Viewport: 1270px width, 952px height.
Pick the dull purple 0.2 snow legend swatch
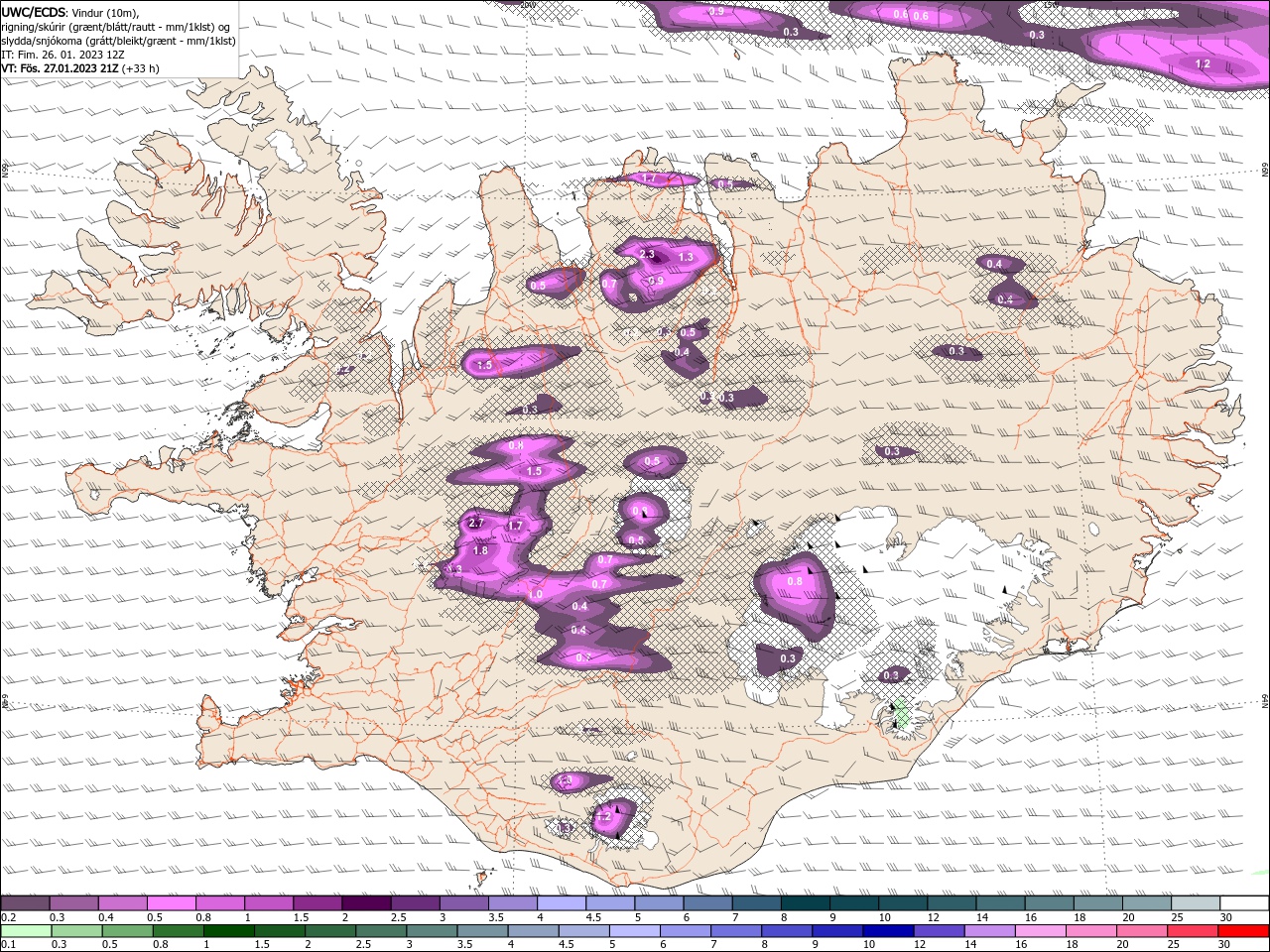(25, 903)
